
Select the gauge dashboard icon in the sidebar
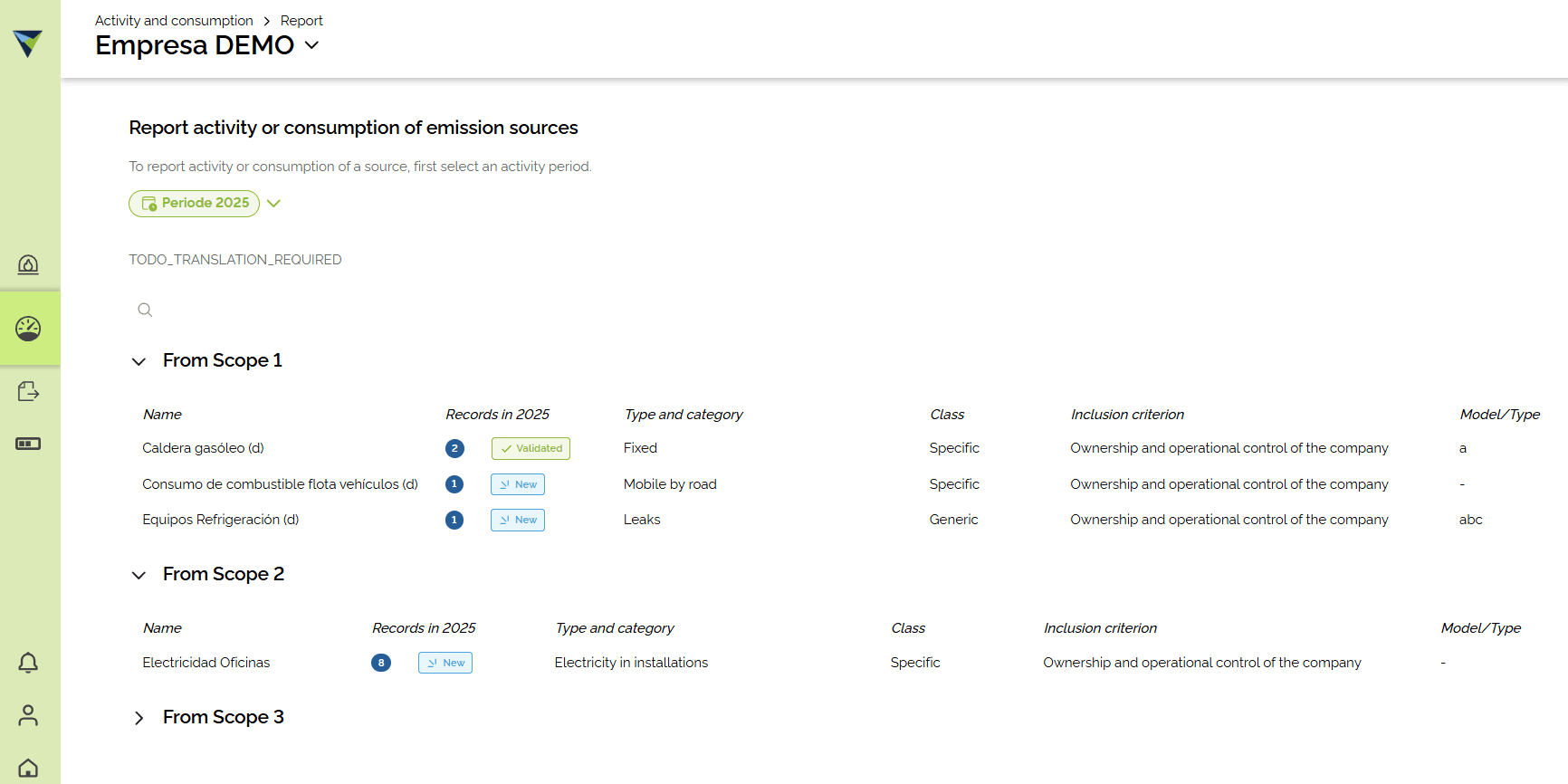click(x=28, y=328)
